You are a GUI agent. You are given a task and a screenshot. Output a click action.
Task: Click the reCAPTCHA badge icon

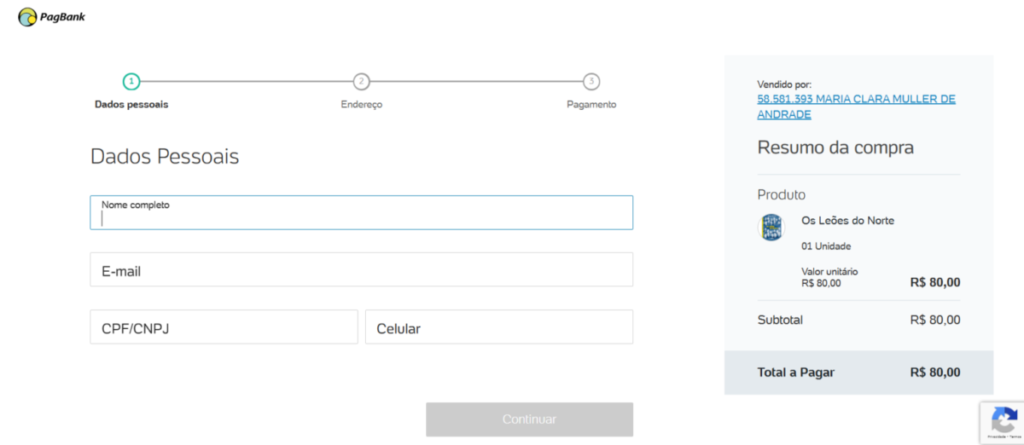[1002, 419]
